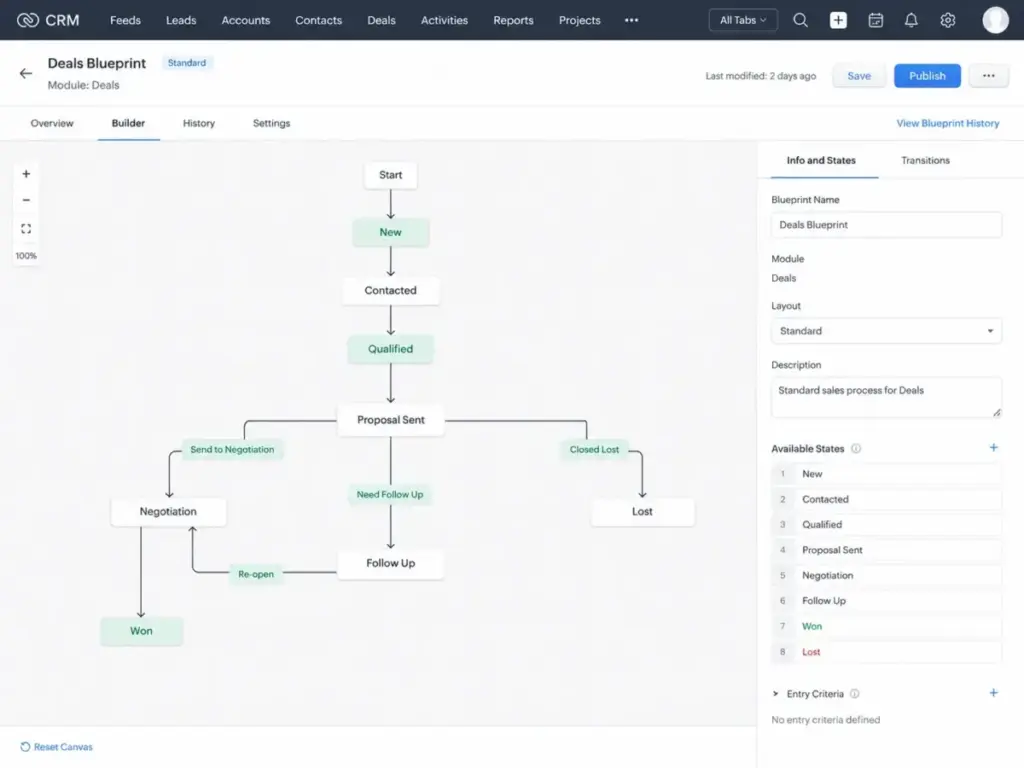Add a new state with plus icon
1024x768 pixels.
[x=993, y=447]
